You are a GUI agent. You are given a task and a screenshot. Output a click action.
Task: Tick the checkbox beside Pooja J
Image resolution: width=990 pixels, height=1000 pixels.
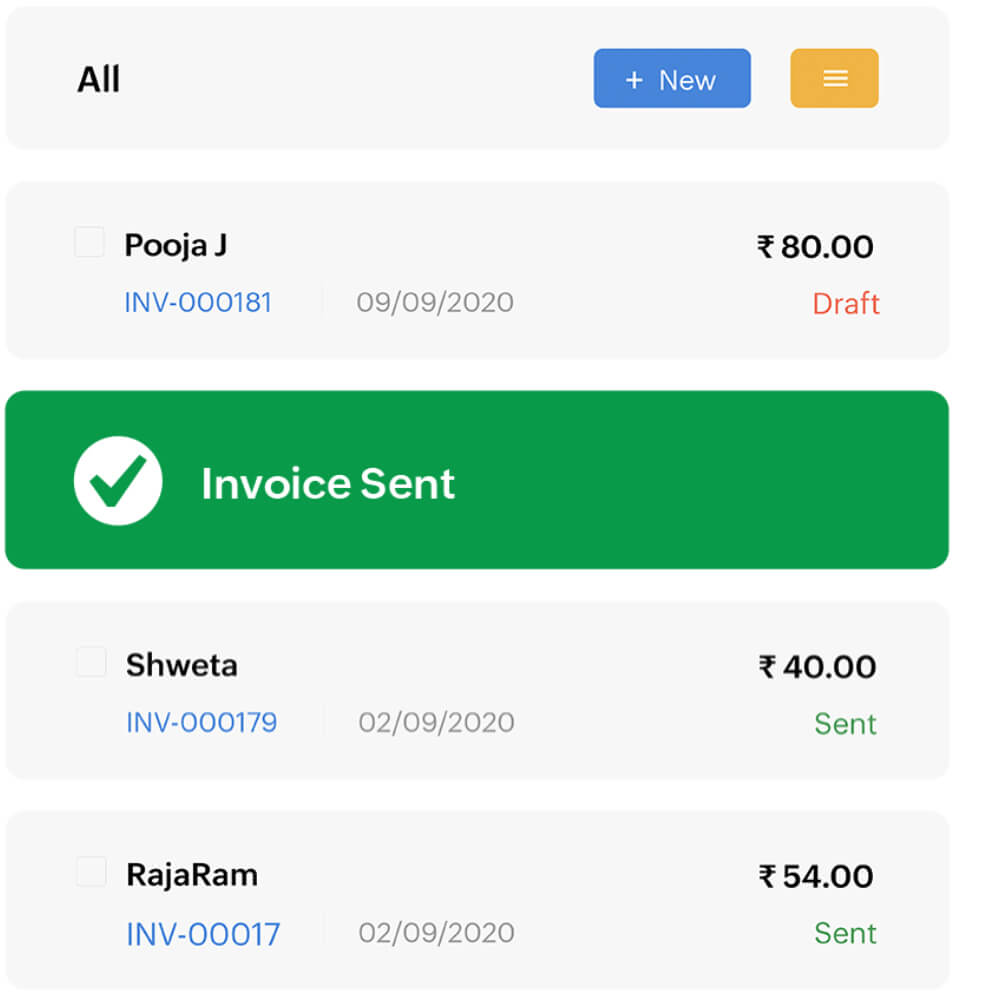[x=89, y=242]
